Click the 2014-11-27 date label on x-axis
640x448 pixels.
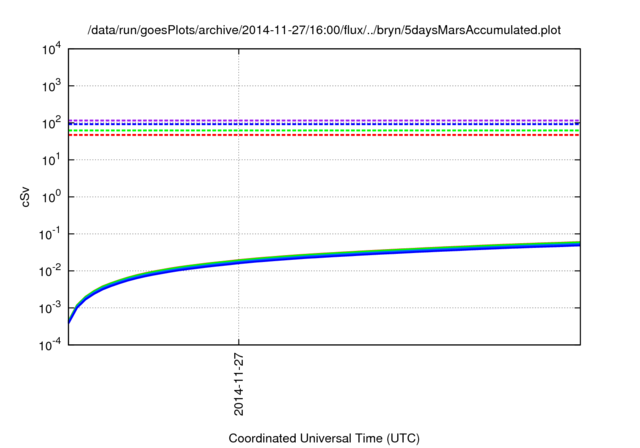239,385
